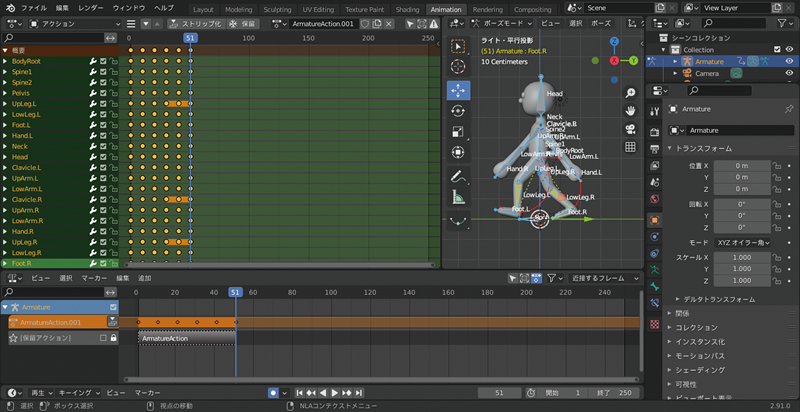Open the Tool properties tab
This screenshot has width=800, height=412.
point(655,112)
